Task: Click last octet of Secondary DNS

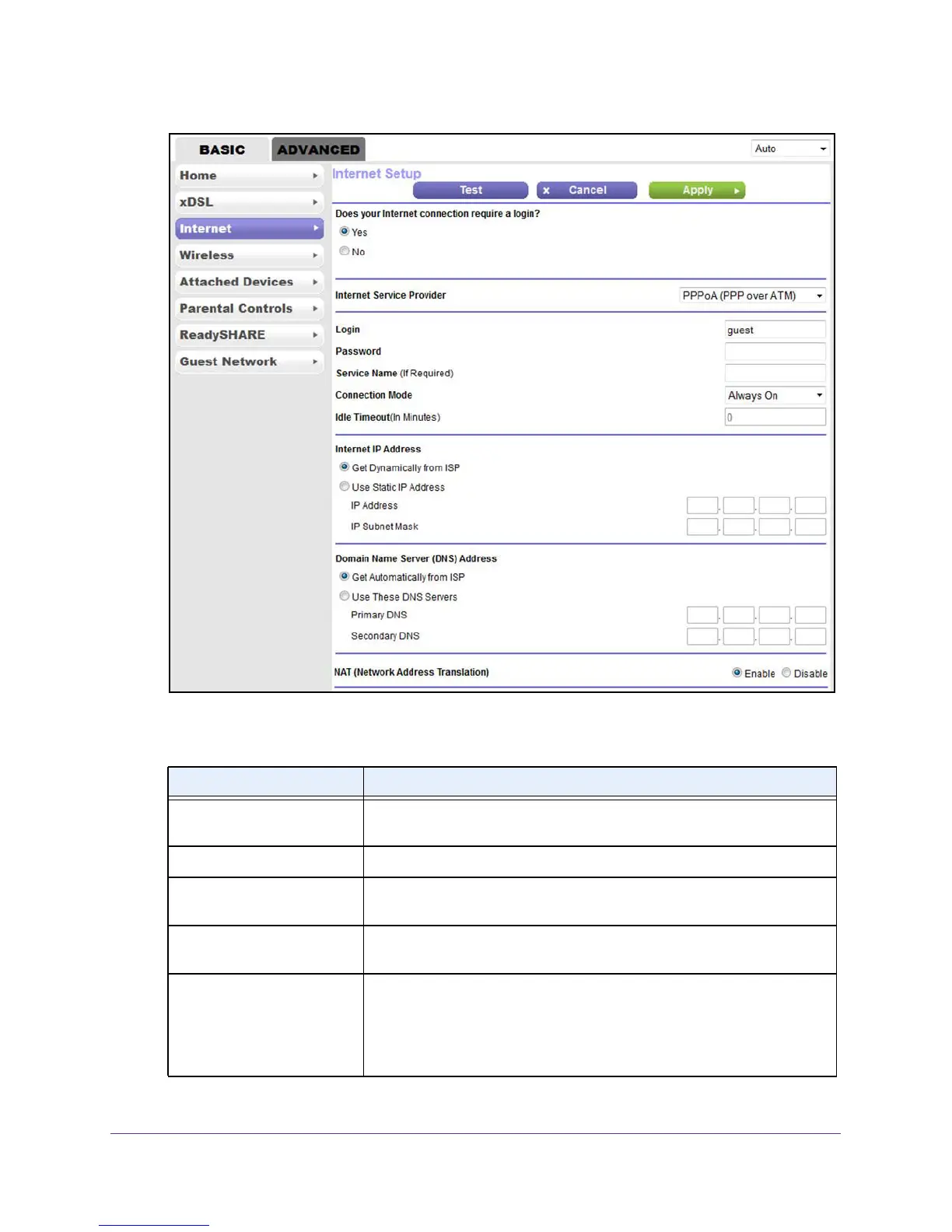Action: pos(810,636)
